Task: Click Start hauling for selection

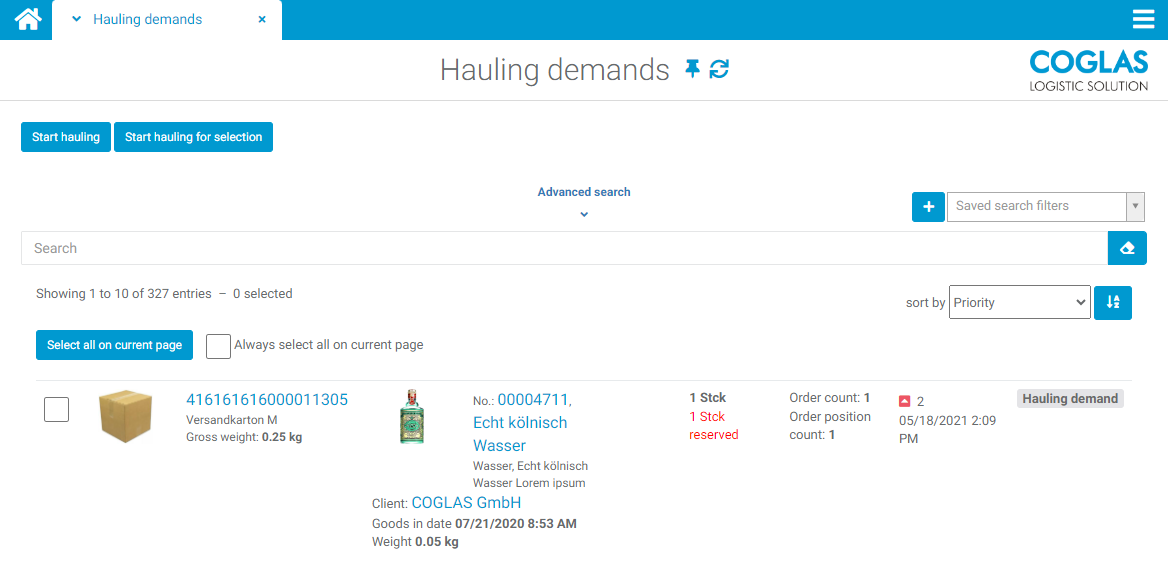Action: (x=193, y=137)
